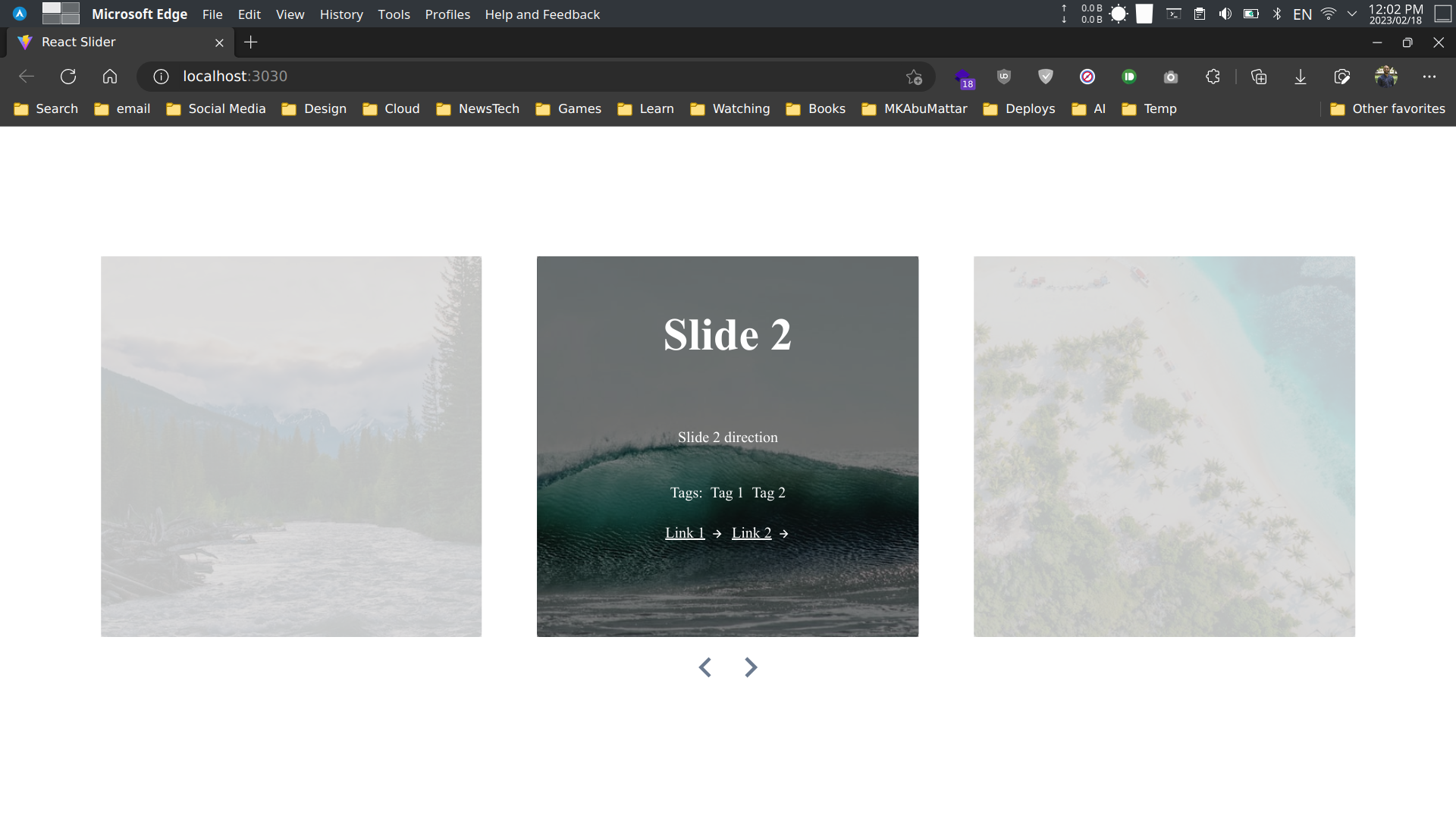This screenshot has width=1456, height=819.
Task: Open the browser settings ellipsis menu
Action: pyautogui.click(x=1431, y=77)
